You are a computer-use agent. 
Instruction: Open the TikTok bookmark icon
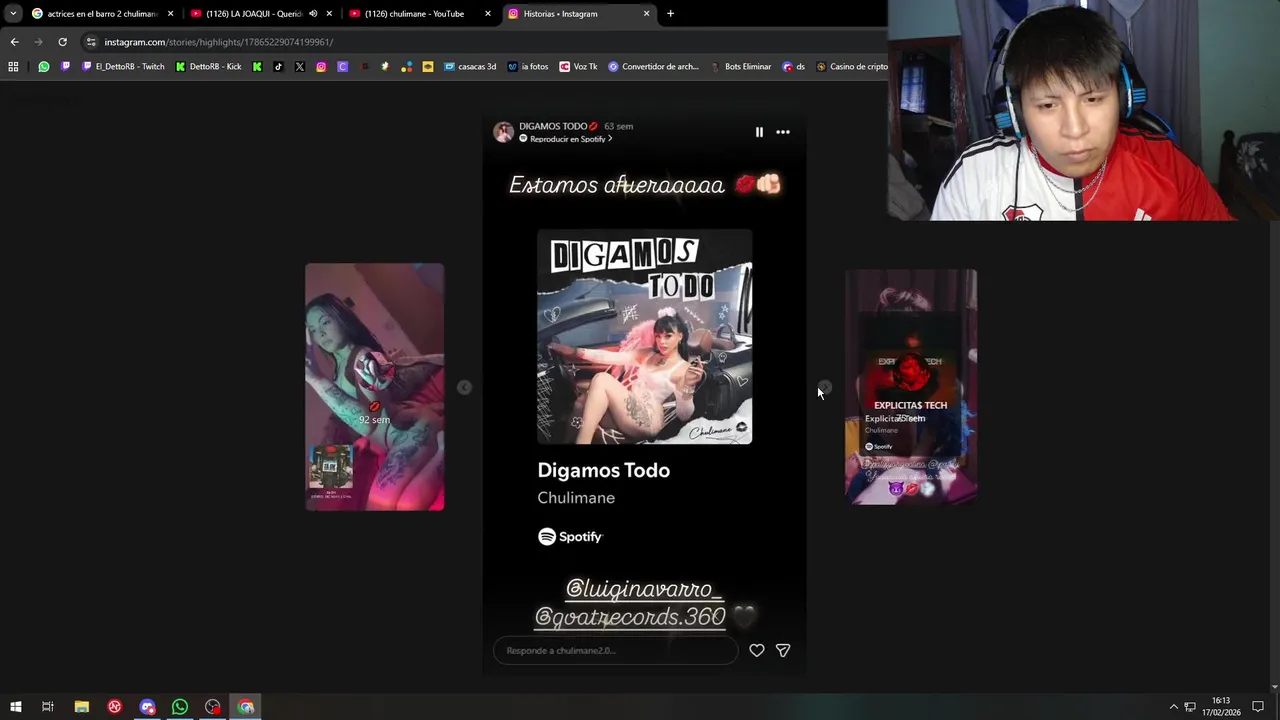pyautogui.click(x=278, y=67)
